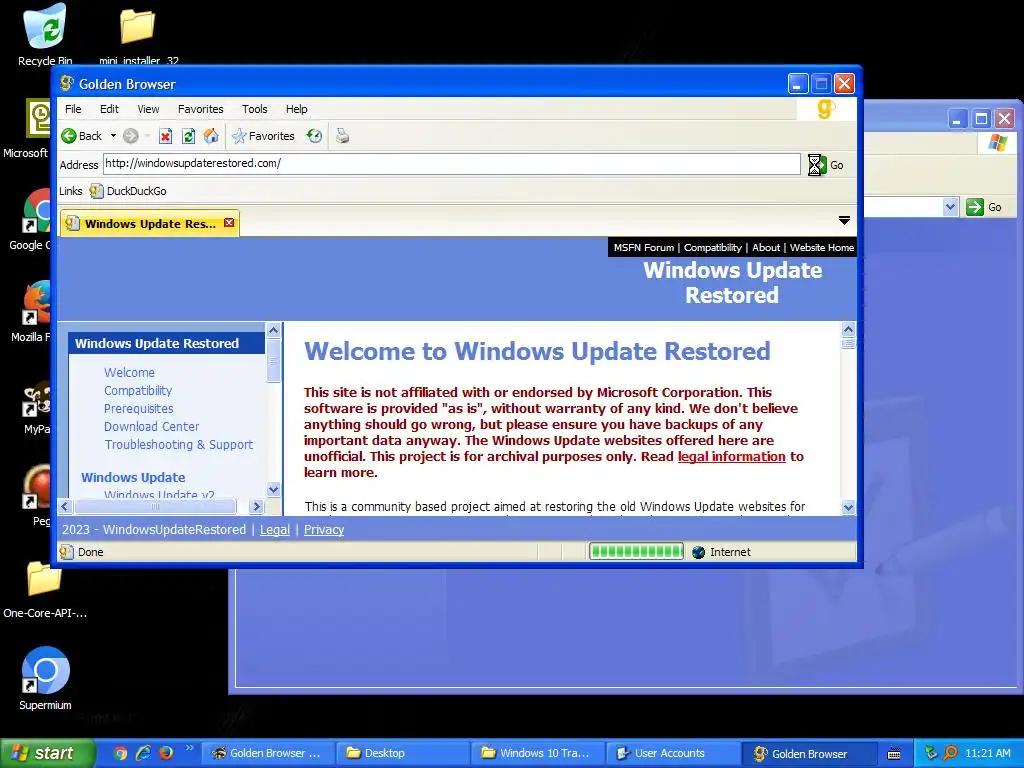Open the mini_installer_32 folder icon
Image resolution: width=1024 pixels, height=768 pixels.
pyautogui.click(x=138, y=35)
